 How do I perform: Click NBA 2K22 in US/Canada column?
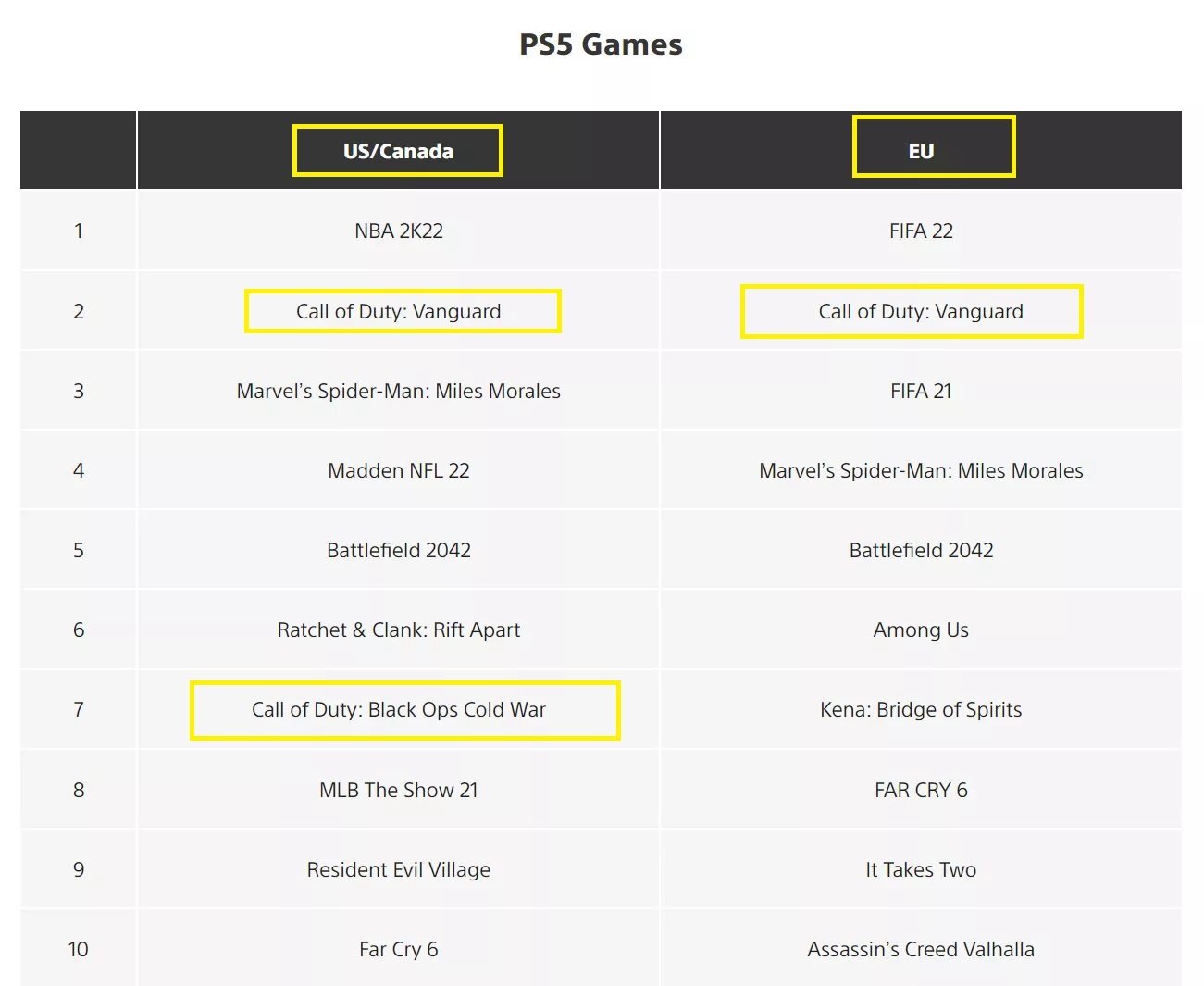399,231
